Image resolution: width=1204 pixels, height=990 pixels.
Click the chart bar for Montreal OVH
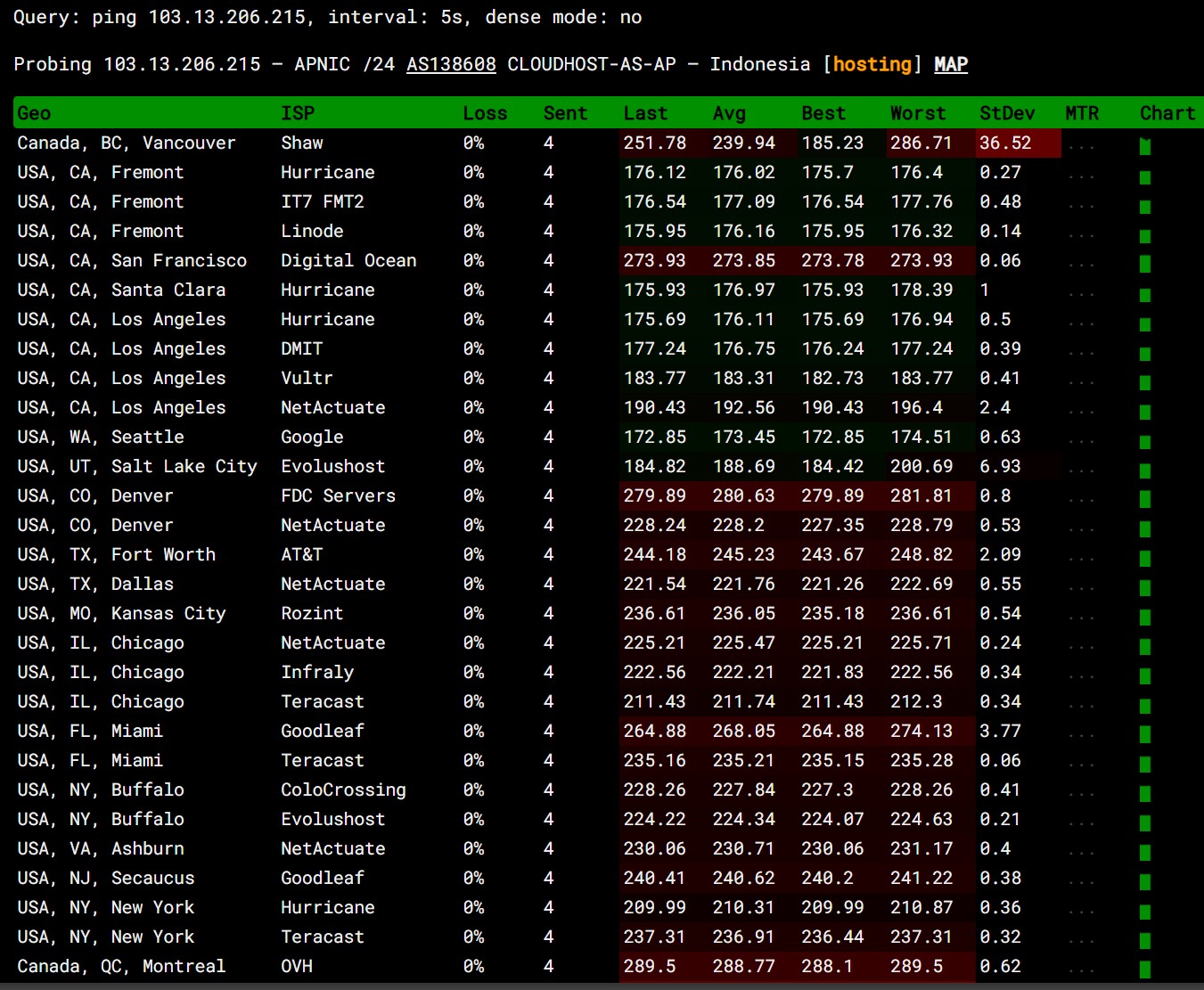pos(1145,970)
